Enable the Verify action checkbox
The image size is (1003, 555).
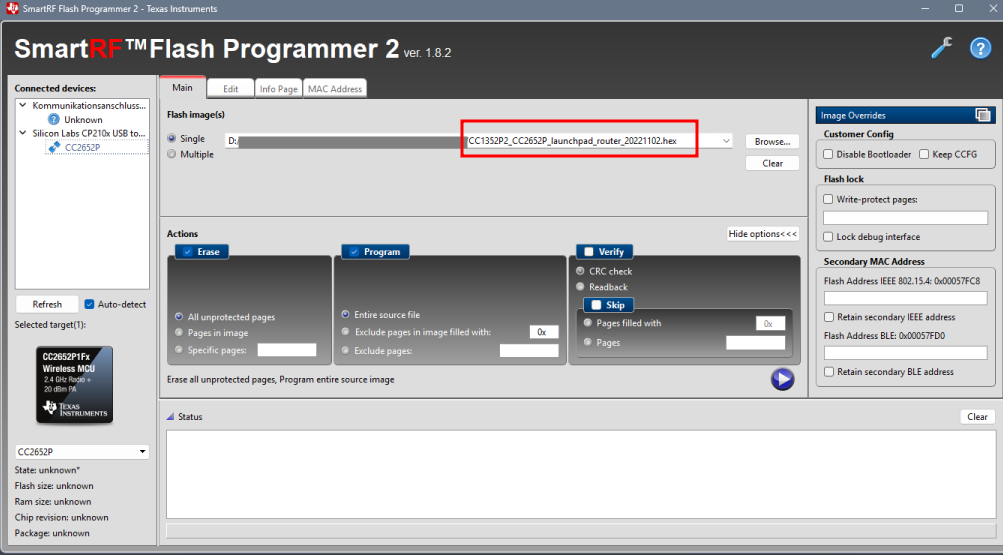click(588, 252)
